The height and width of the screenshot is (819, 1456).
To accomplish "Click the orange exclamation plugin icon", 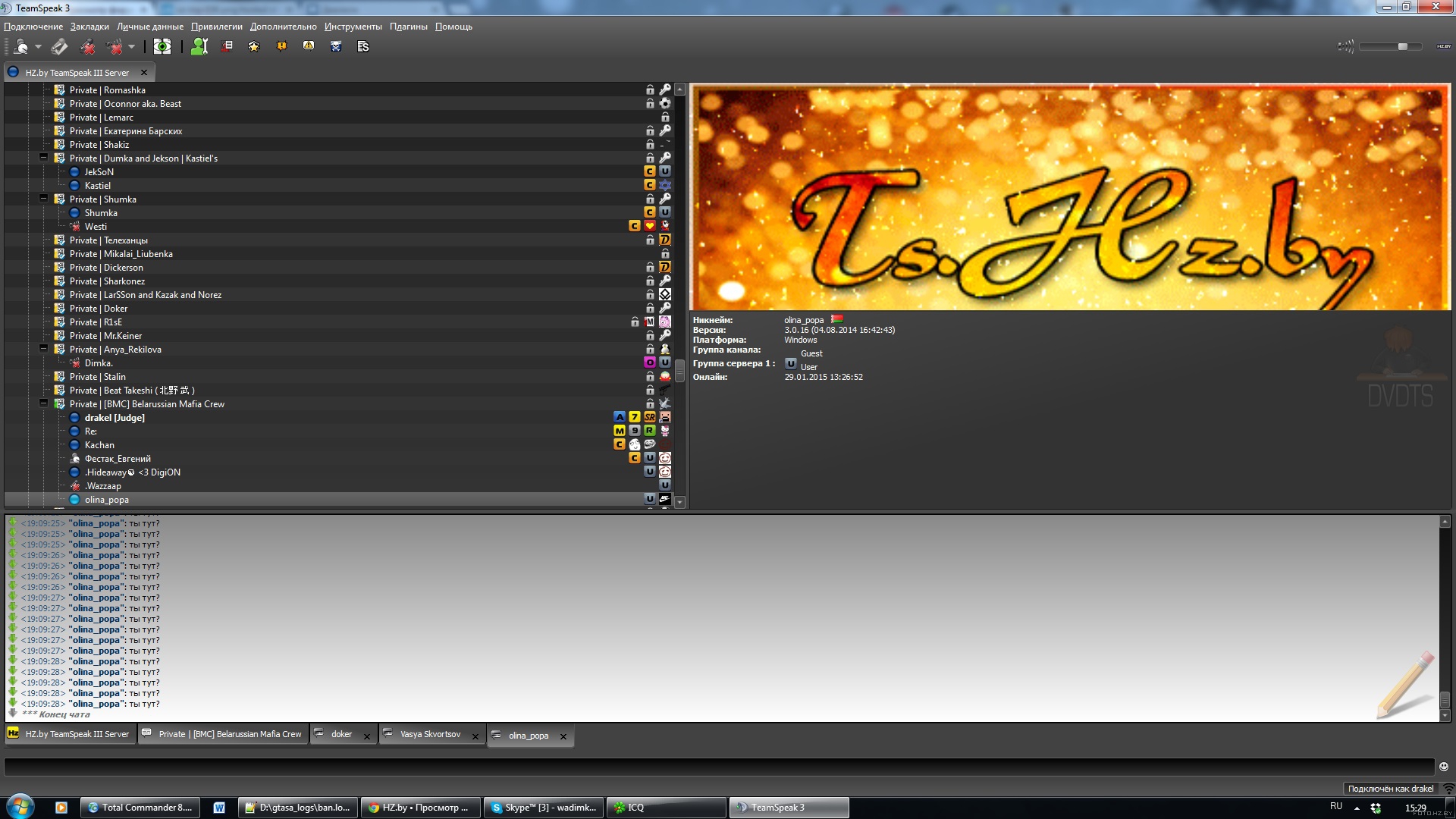I will pyautogui.click(x=281, y=46).
